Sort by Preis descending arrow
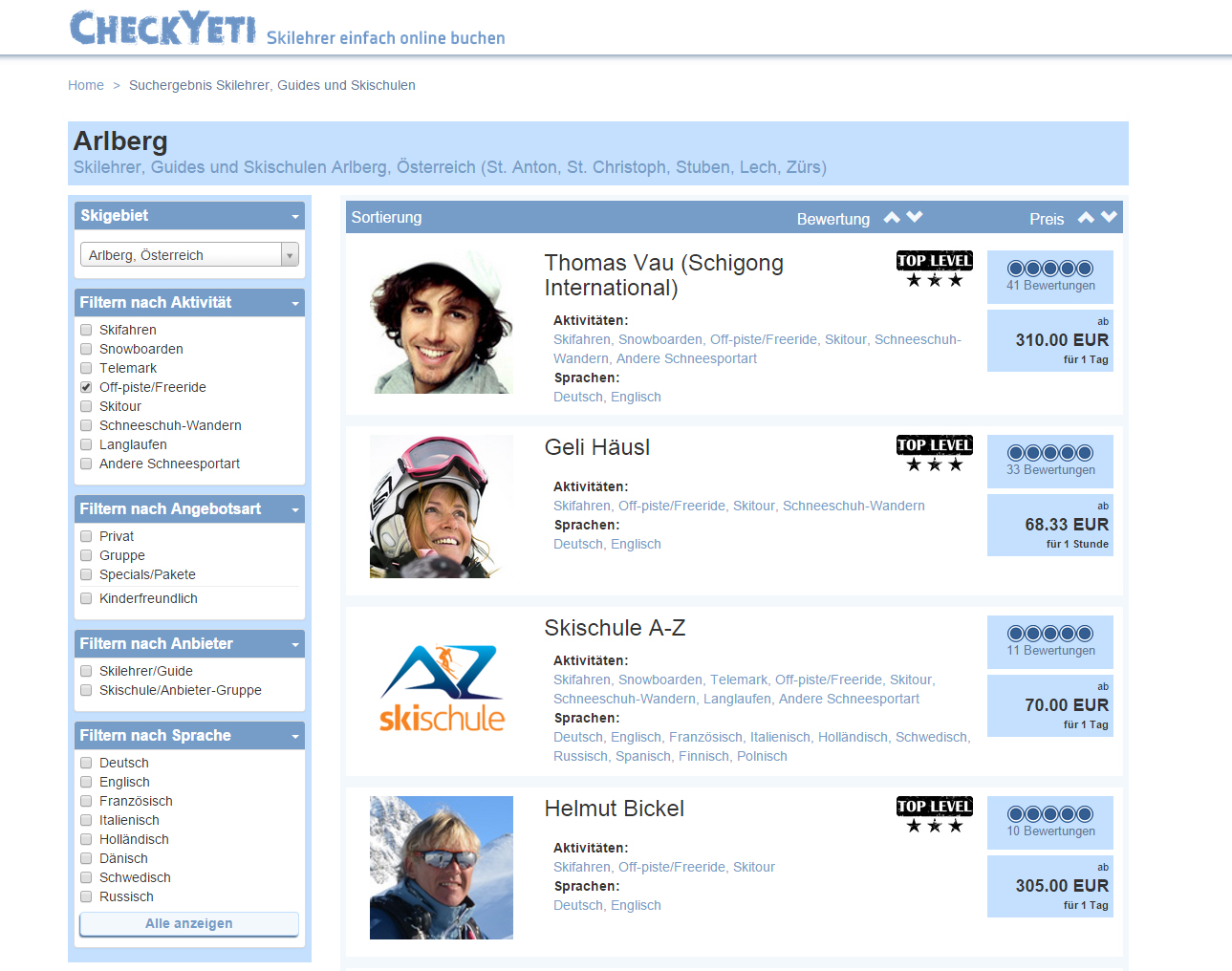 coord(1109,218)
